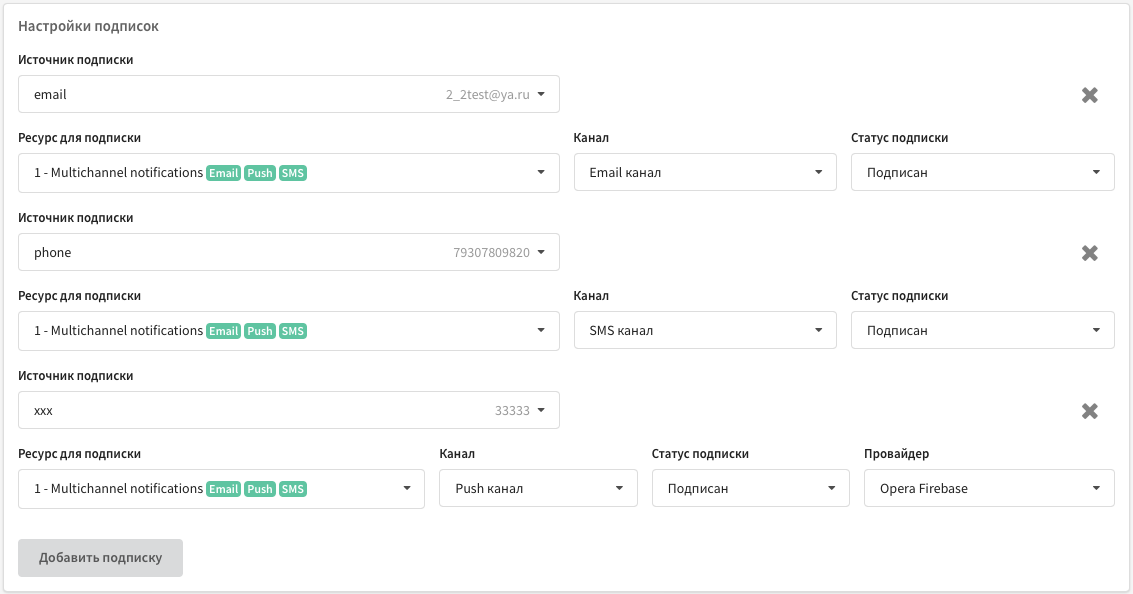The image size is (1133, 594).
Task: Open the email source dropdown
Action: click(289, 94)
